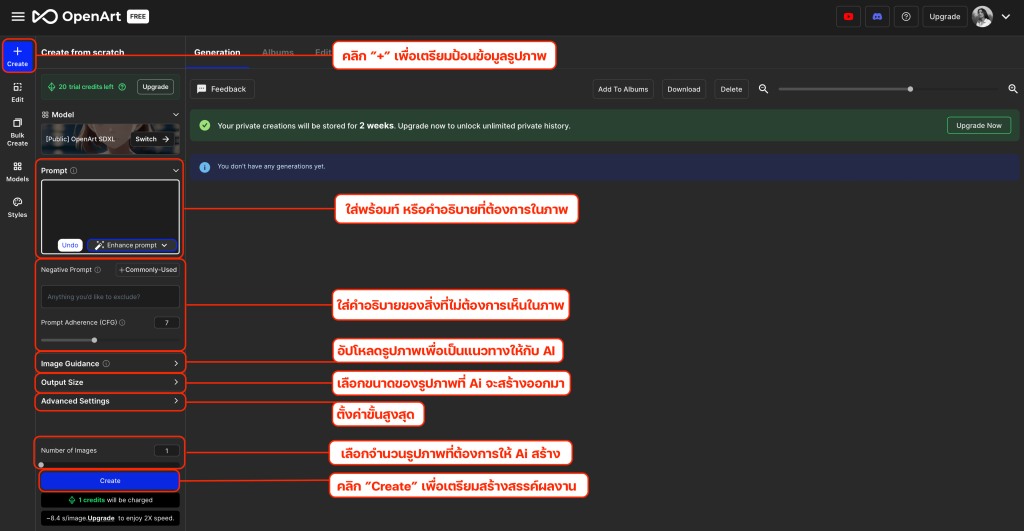Click the Upgrade Now button
Viewport: 1024px width, 531px height.
pos(978,125)
